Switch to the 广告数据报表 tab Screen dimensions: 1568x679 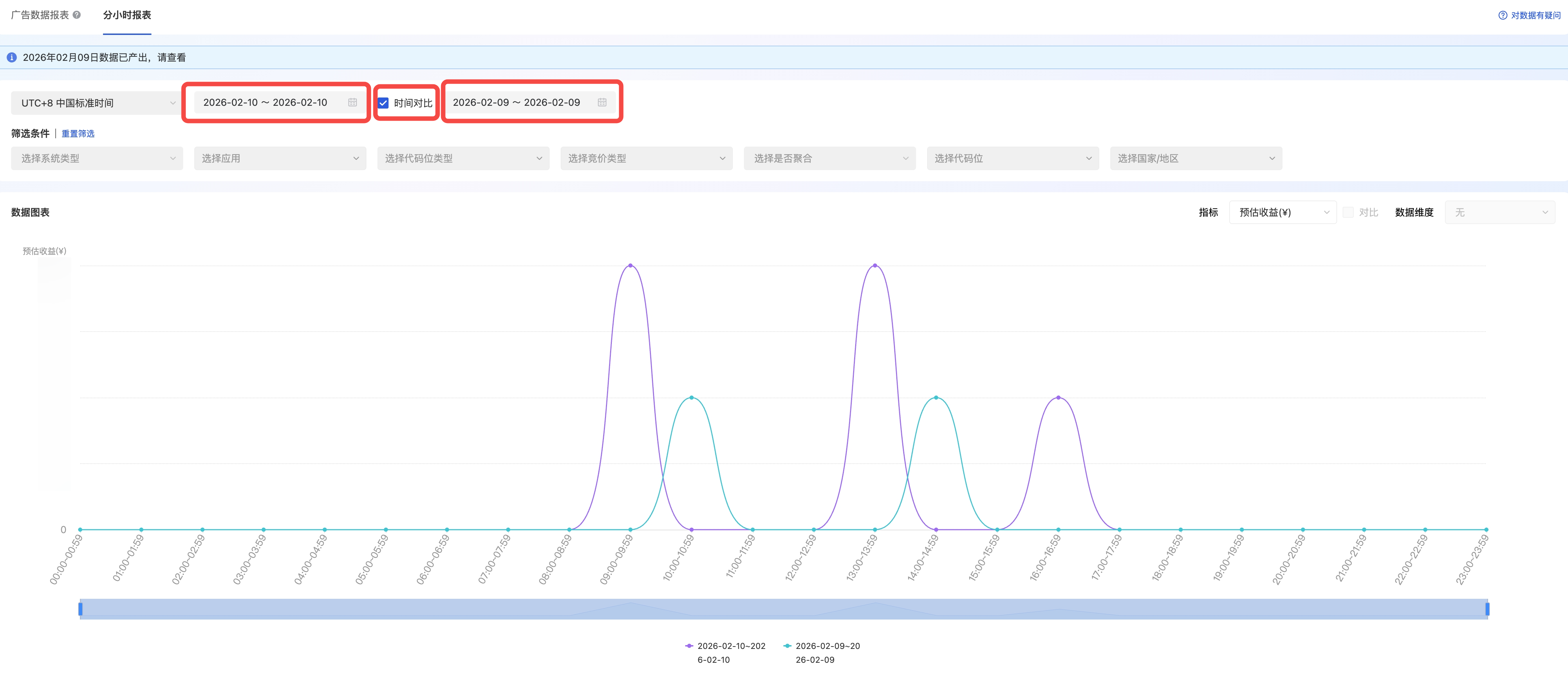click(39, 15)
